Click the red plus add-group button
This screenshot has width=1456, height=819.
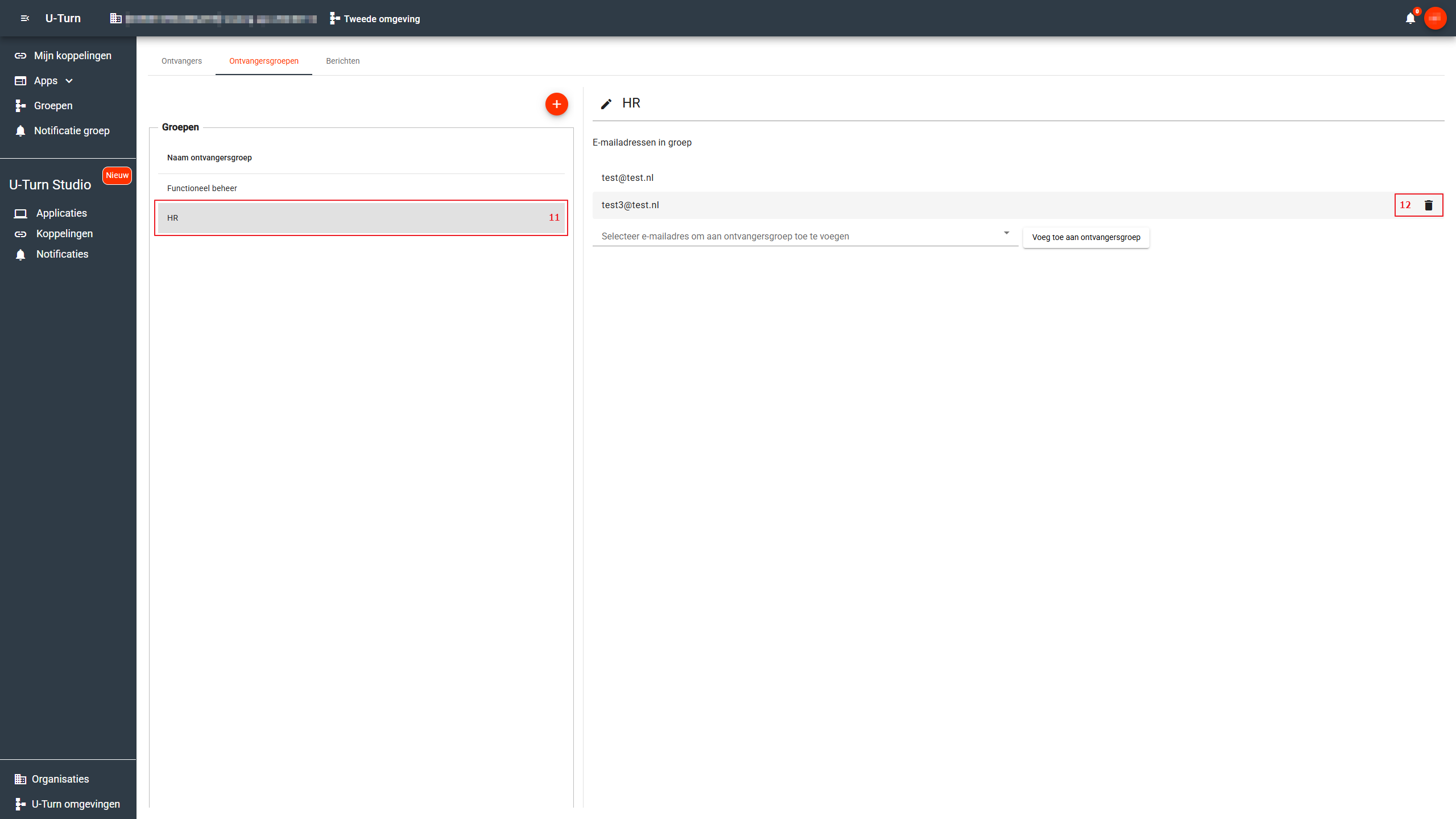coord(556,104)
